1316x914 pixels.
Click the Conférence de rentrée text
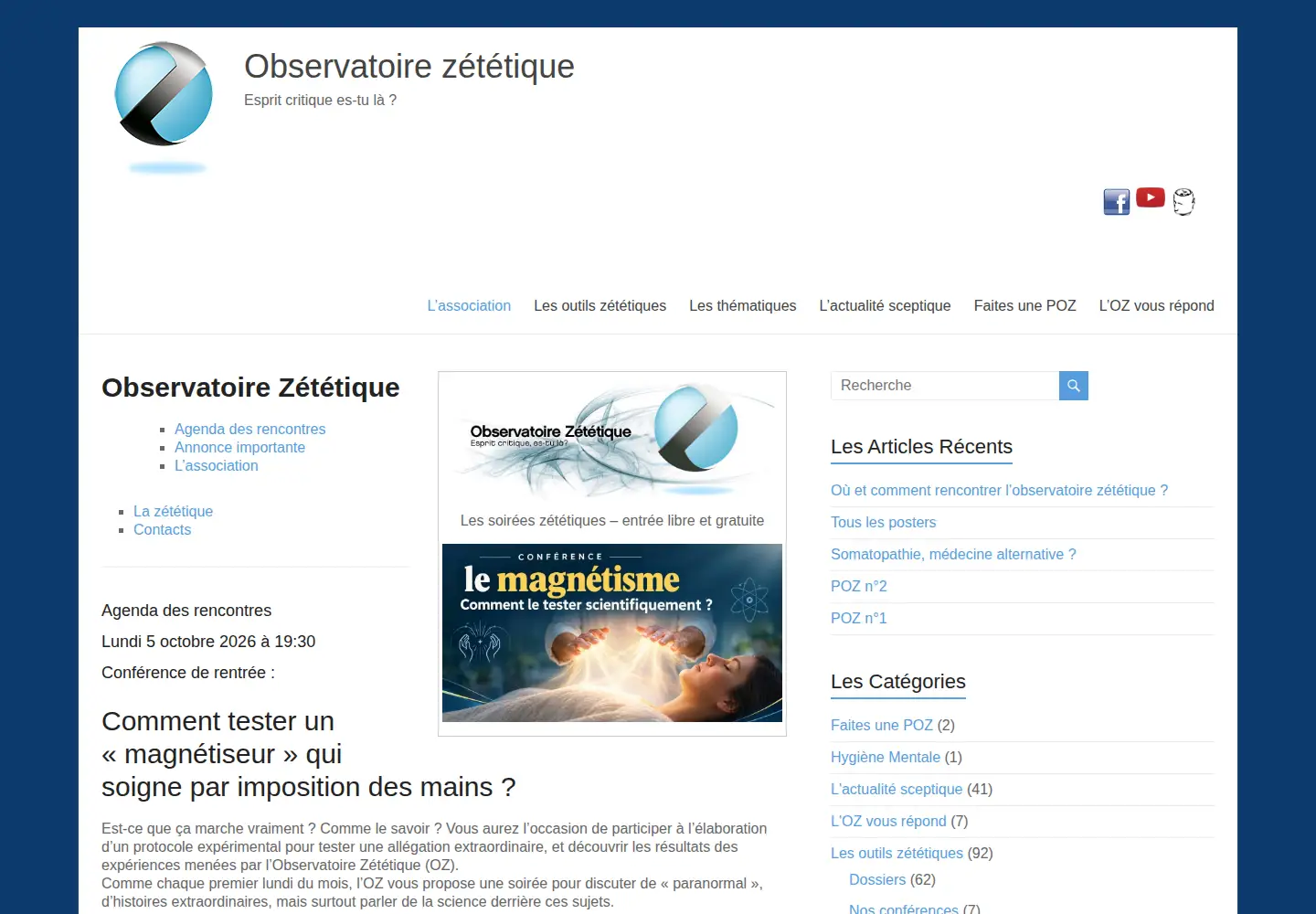tap(188, 673)
